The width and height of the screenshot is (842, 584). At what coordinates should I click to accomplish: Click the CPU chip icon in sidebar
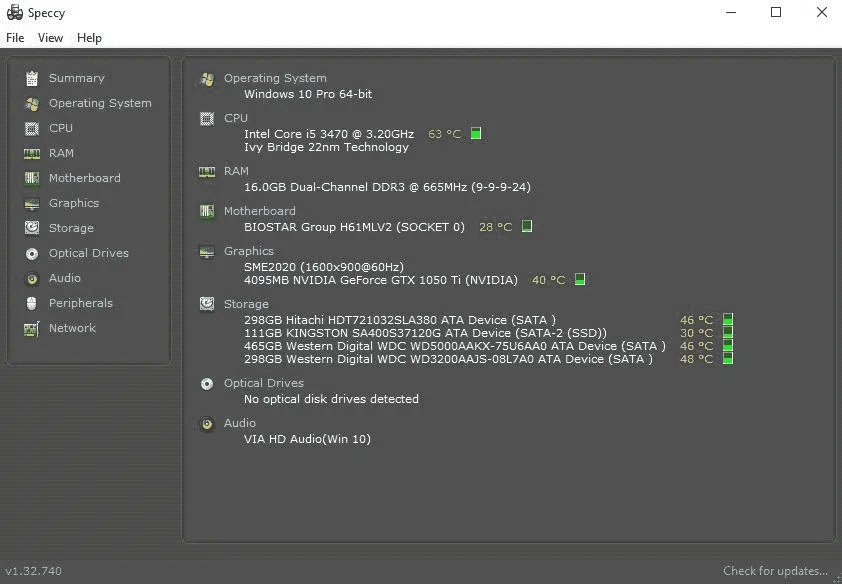32,128
